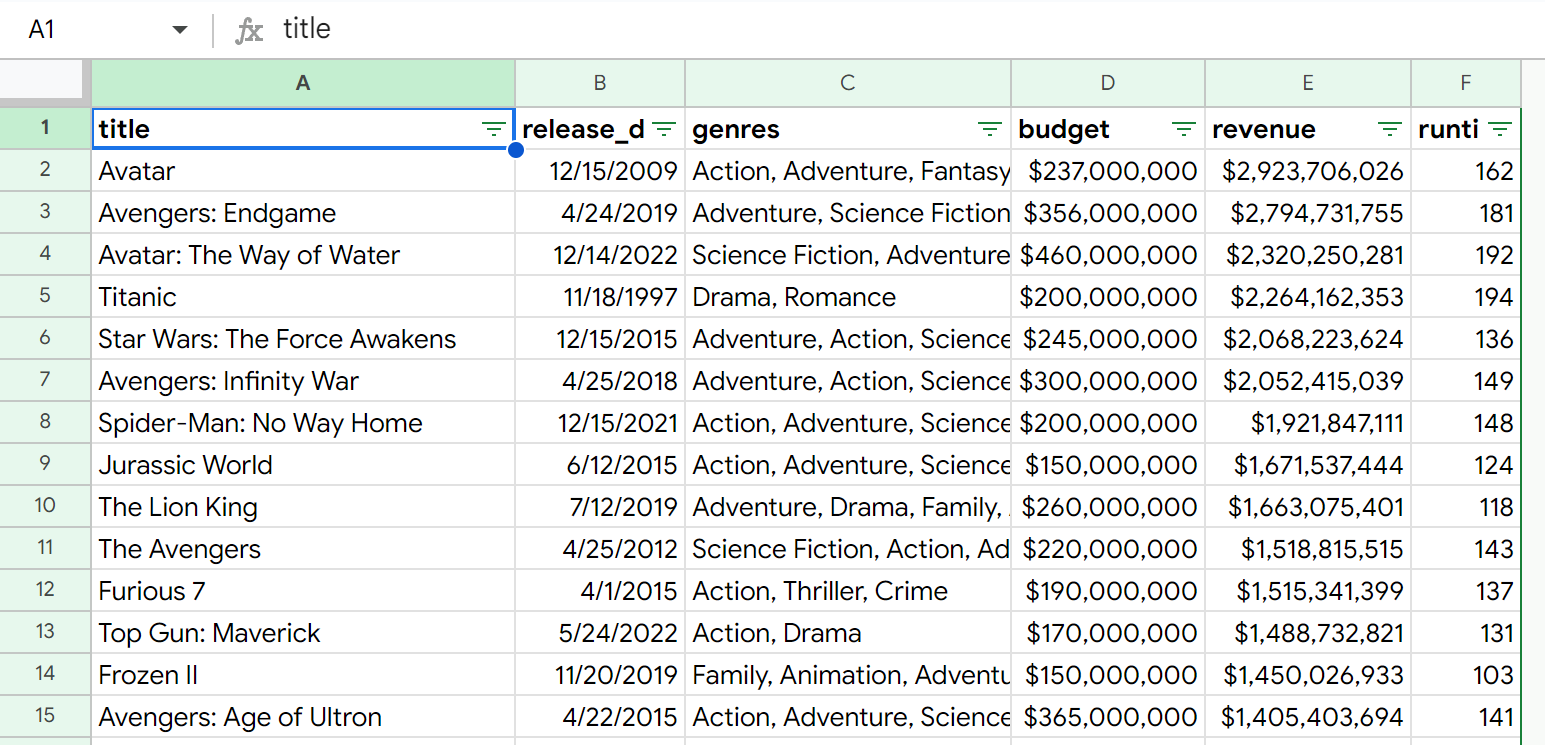Open the budget column filter icon
The width and height of the screenshot is (1545, 745).
click(1184, 129)
